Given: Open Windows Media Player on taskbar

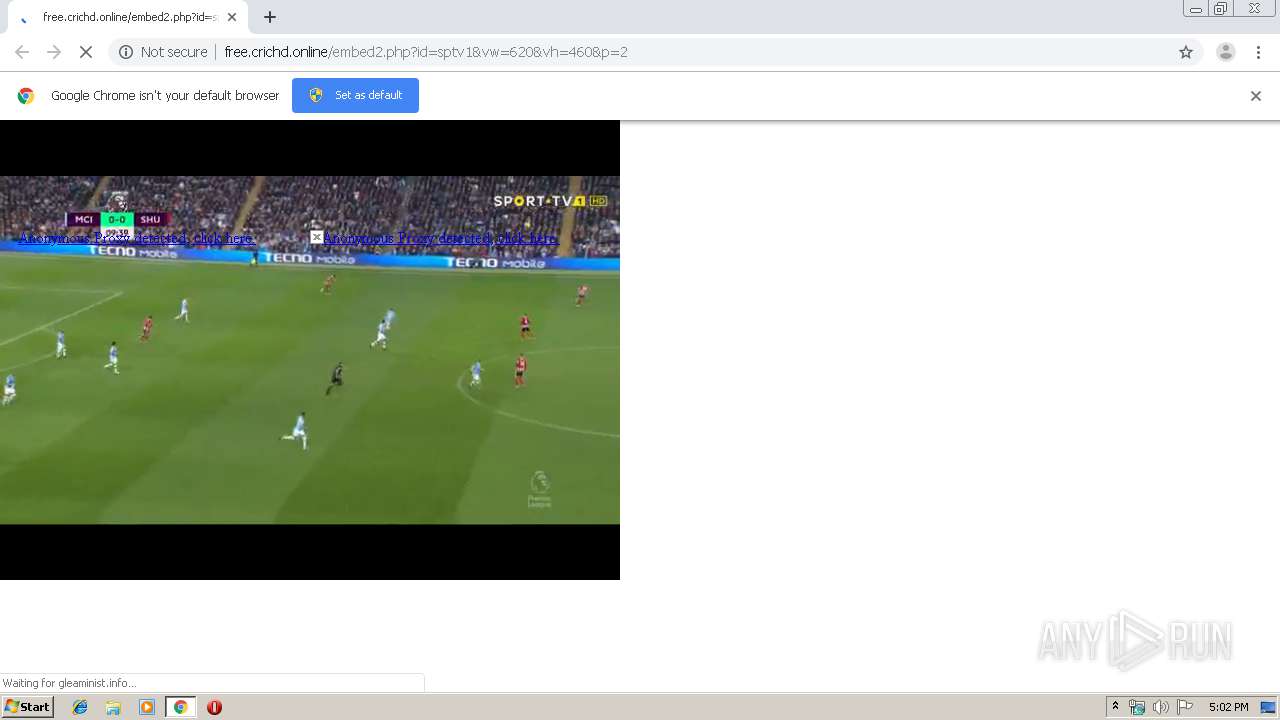Looking at the screenshot, I should pyautogui.click(x=147, y=707).
